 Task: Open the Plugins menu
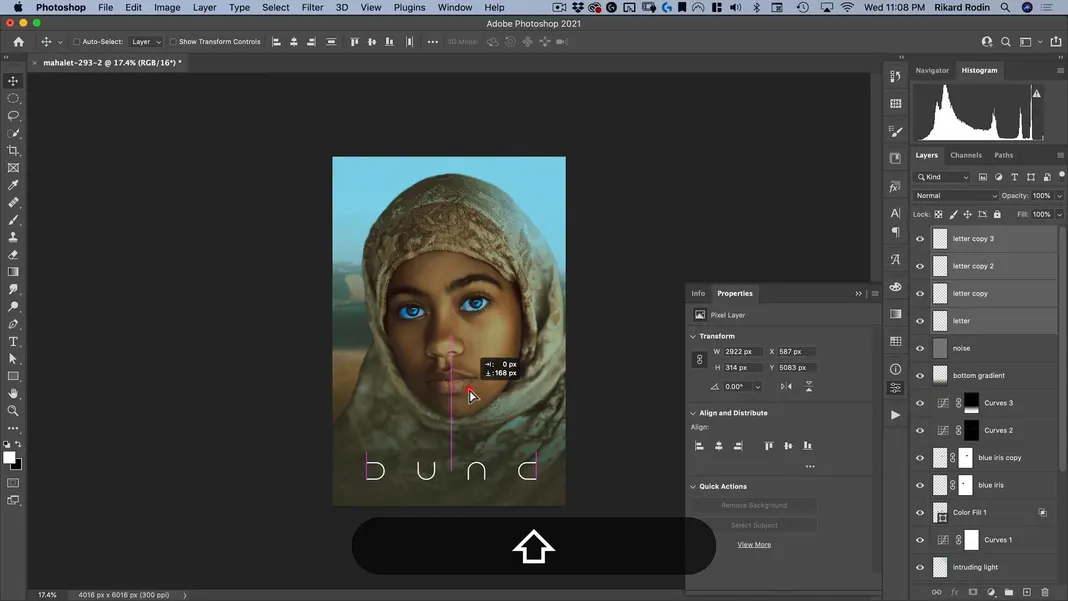[409, 7]
